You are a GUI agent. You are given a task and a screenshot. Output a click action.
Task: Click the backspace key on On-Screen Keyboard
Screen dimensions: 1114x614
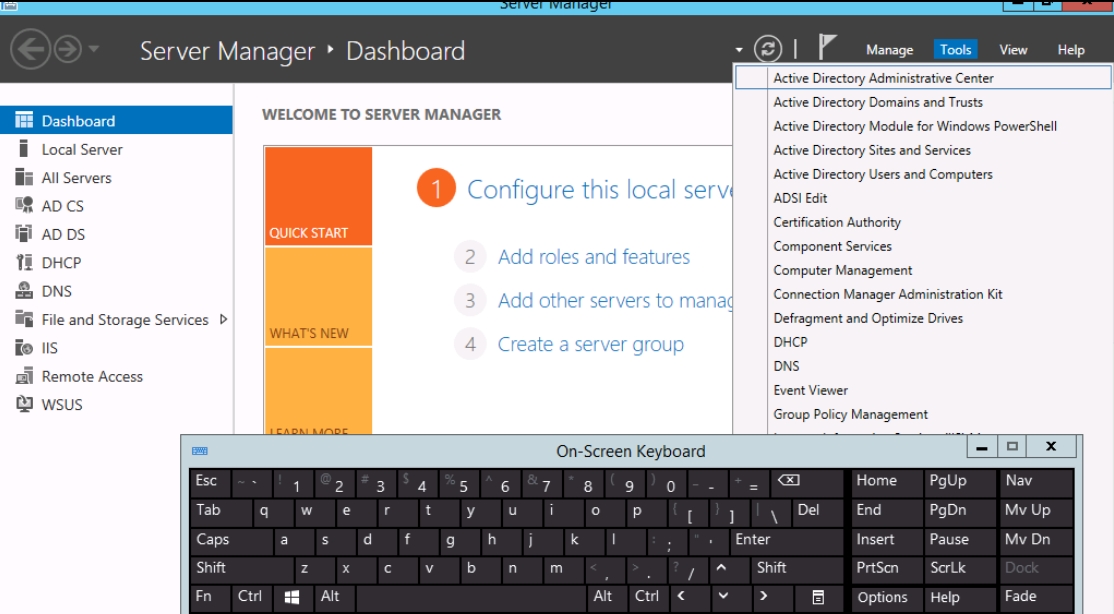(x=807, y=483)
